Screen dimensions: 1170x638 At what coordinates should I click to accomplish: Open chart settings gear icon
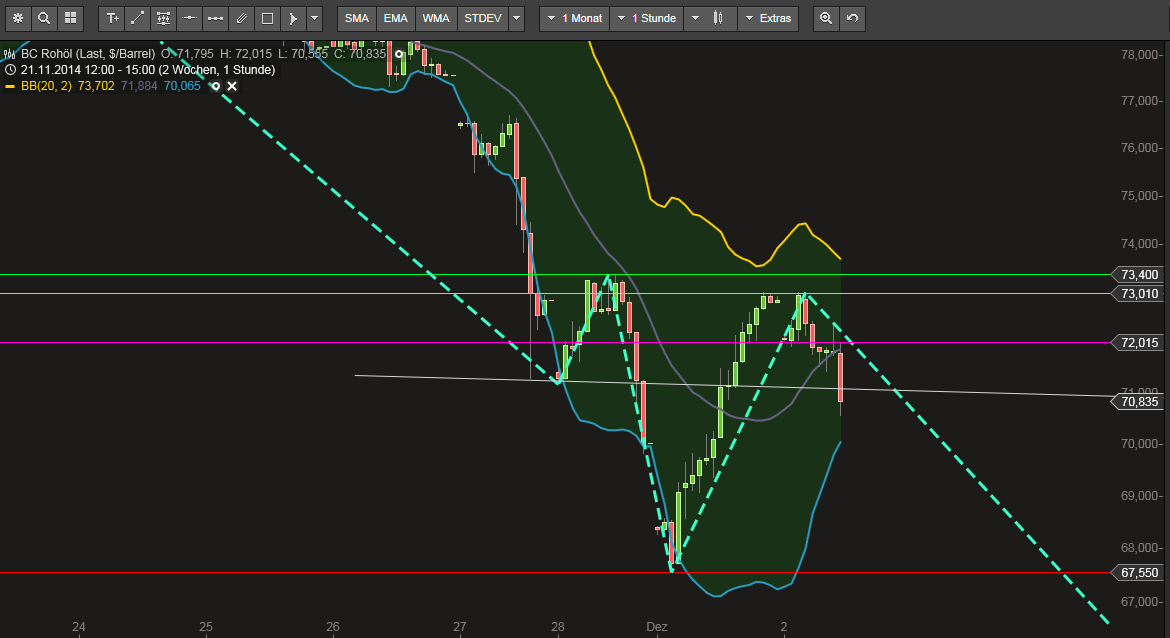tap(18, 18)
